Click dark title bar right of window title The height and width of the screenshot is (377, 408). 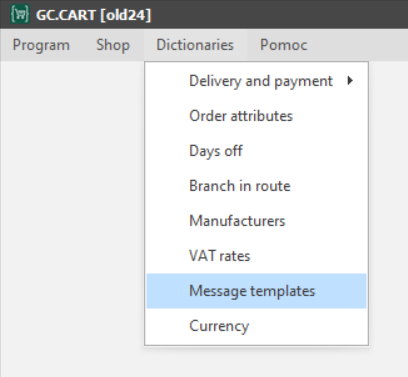[280, 14]
